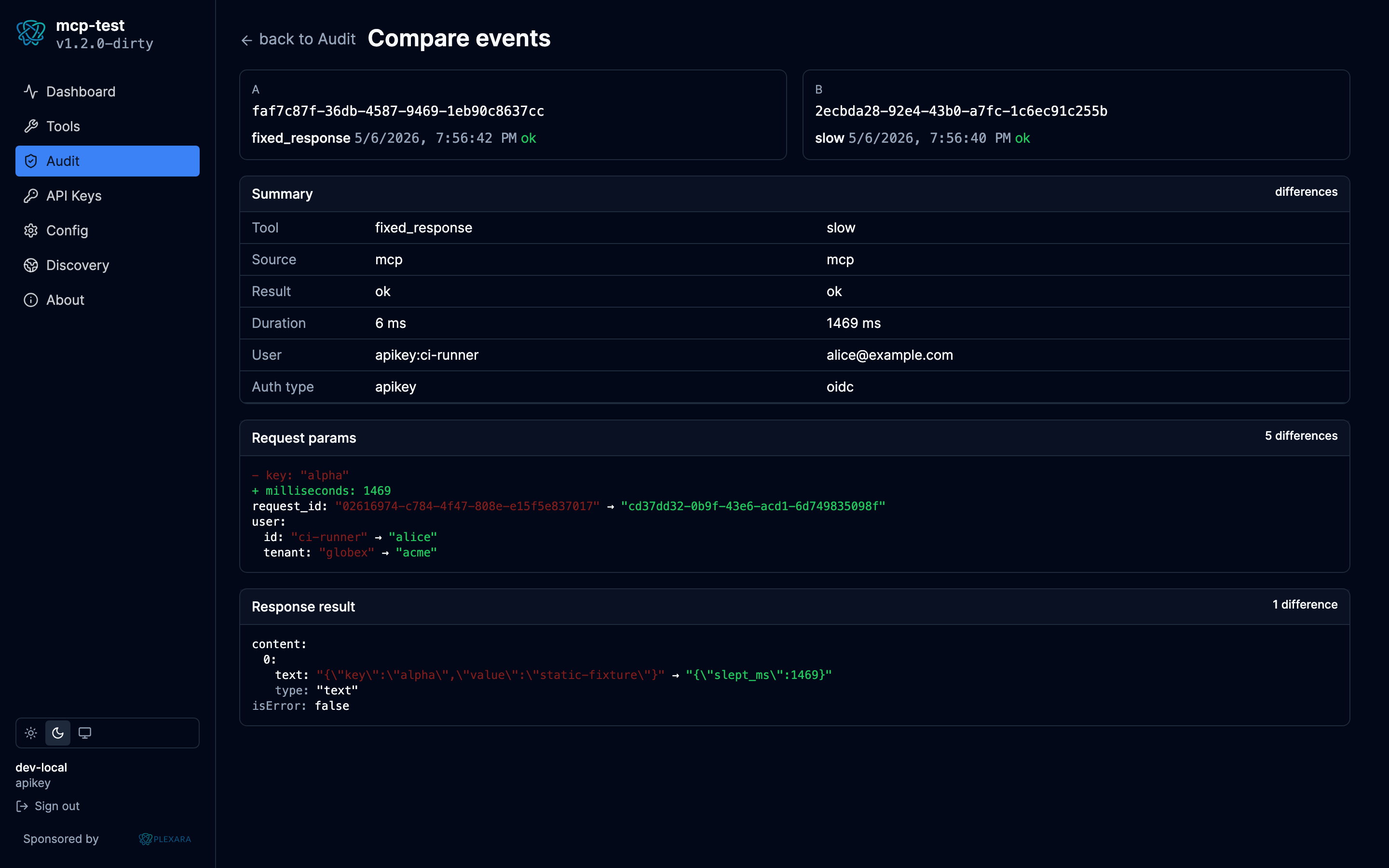This screenshot has height=868, width=1389.
Task: Click added milliseconds: 1469 line
Action: click(x=321, y=491)
